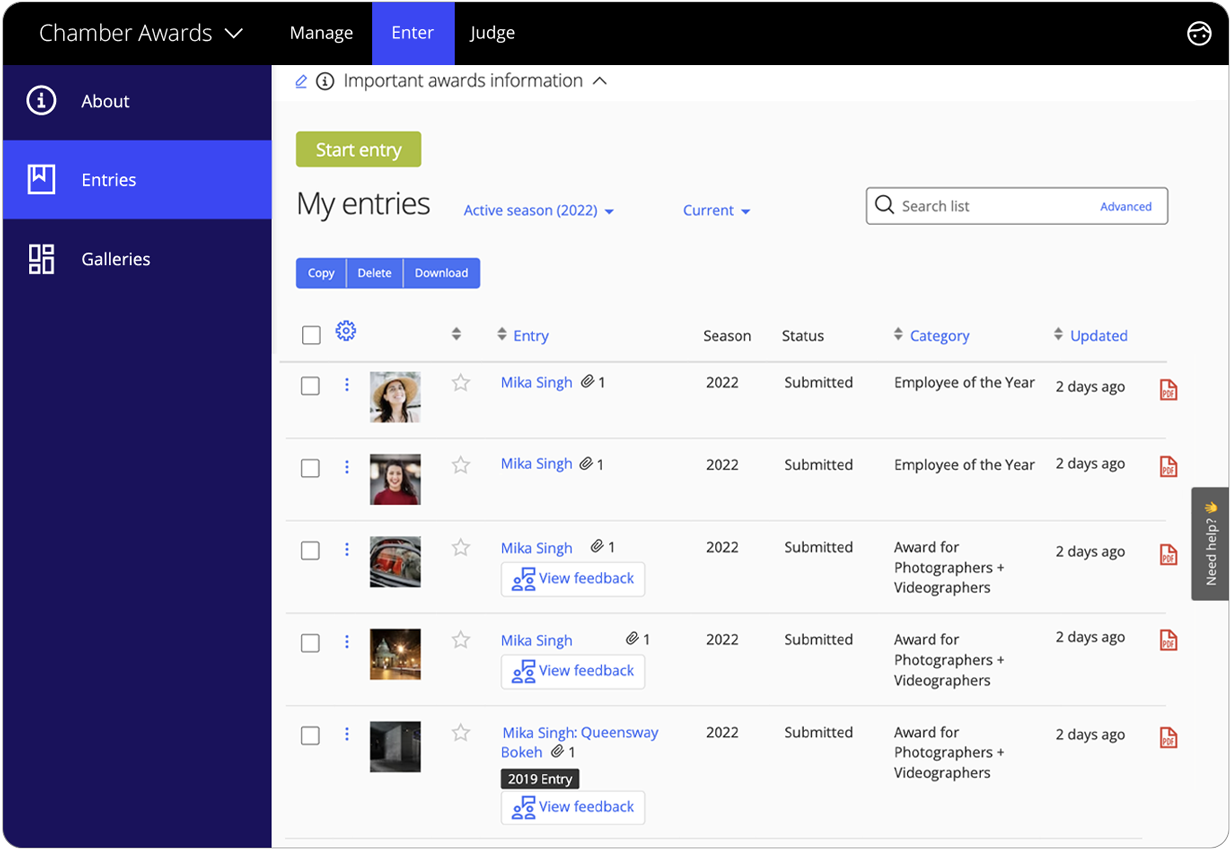Switch to the Judge tab
1230x849 pixels.
click(x=492, y=33)
